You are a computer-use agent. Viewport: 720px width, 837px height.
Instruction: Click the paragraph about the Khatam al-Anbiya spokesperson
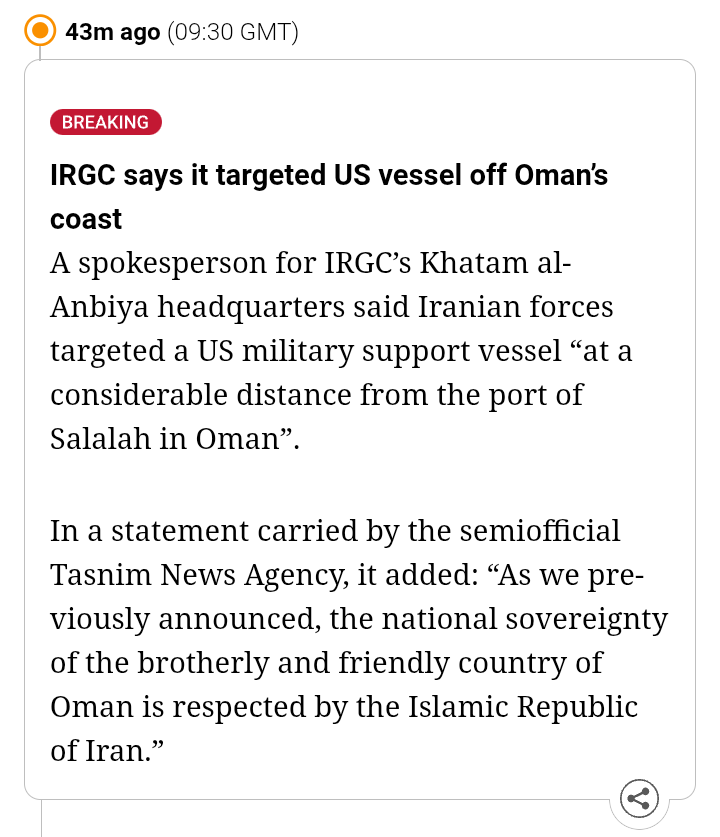tap(340, 351)
